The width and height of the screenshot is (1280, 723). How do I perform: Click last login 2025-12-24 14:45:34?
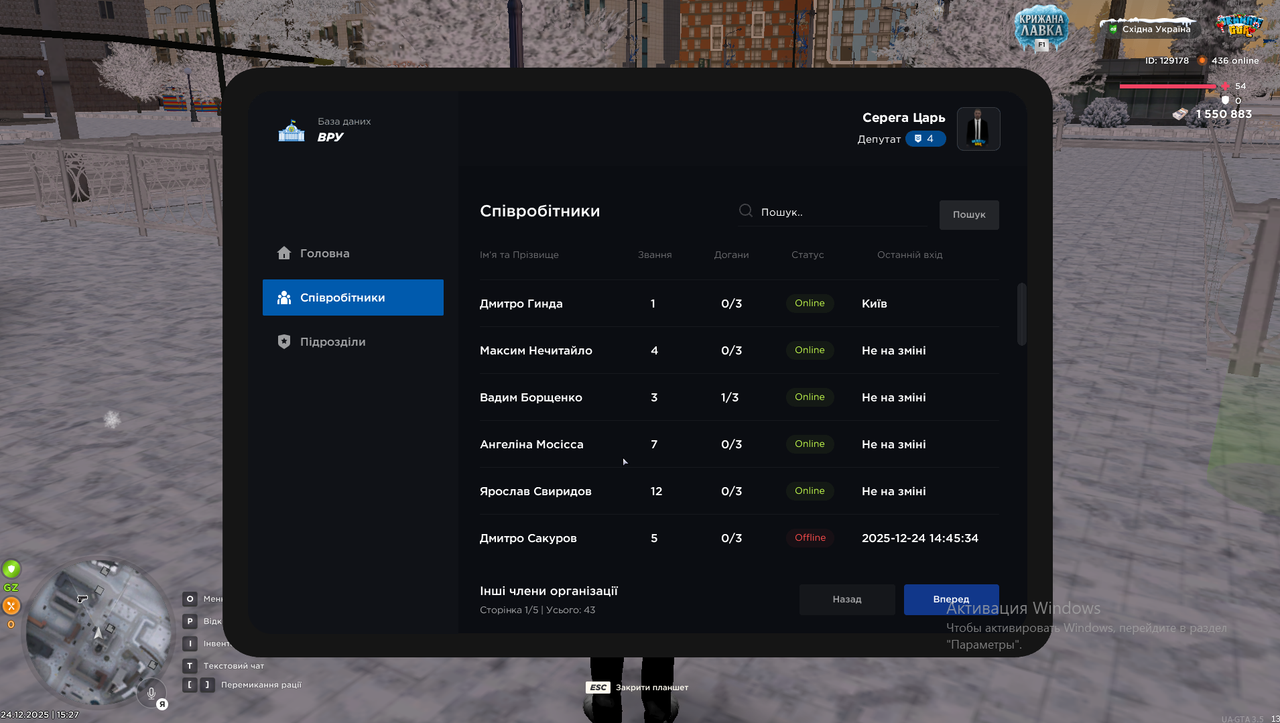(920, 538)
